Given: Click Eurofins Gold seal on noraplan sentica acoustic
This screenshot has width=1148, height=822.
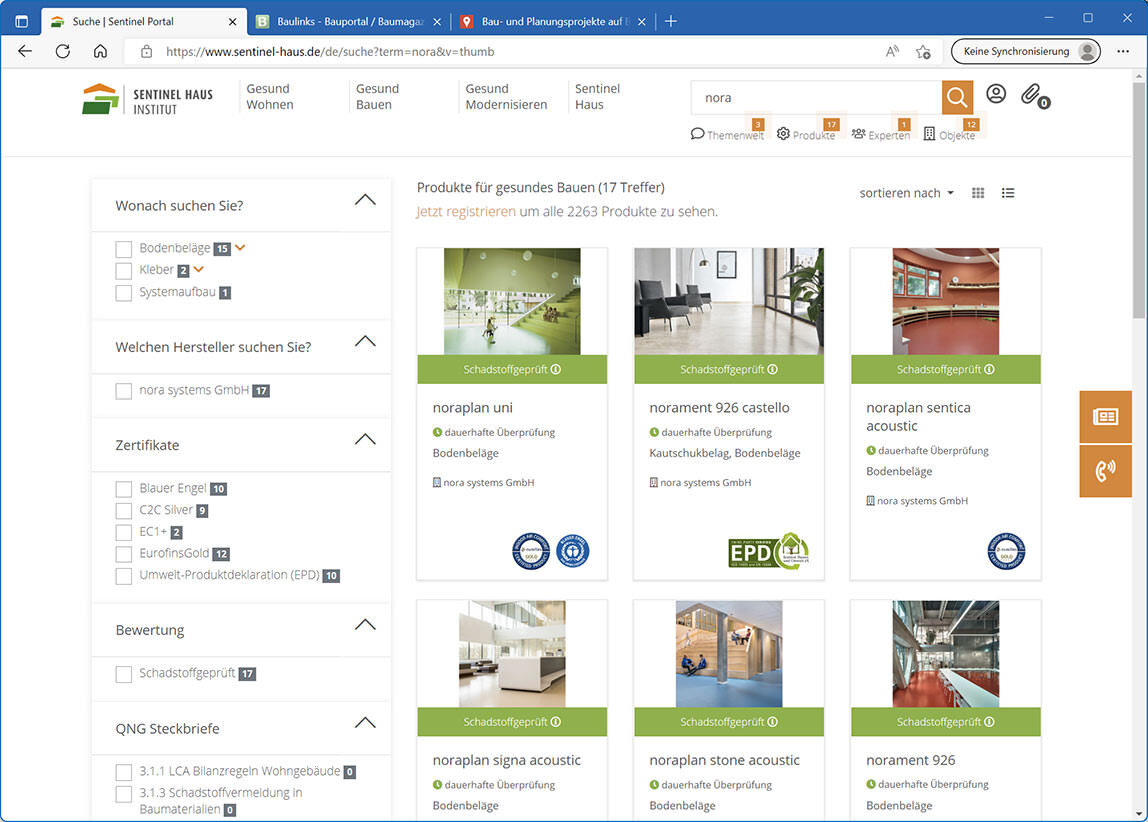Looking at the screenshot, I should [x=1006, y=551].
